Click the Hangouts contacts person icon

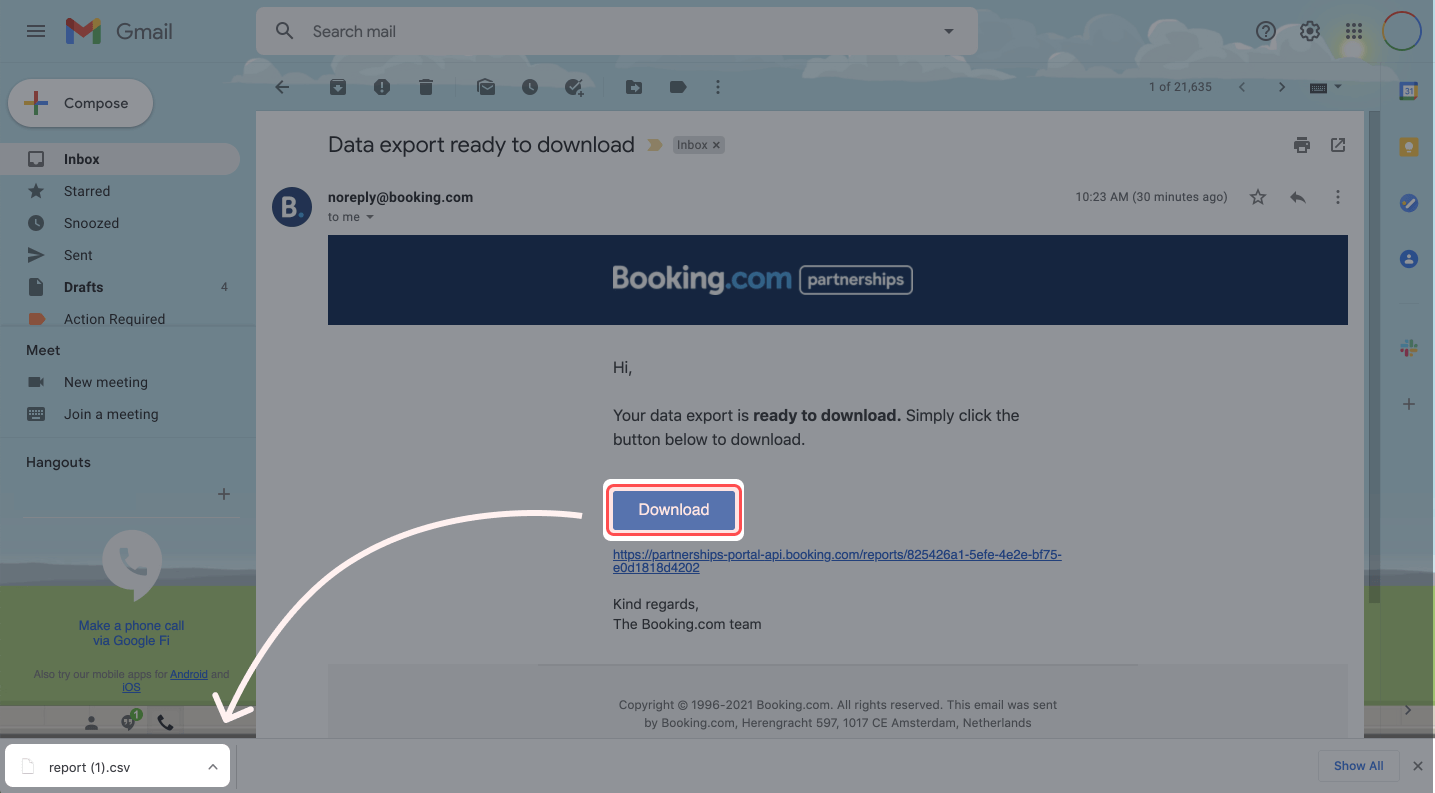(x=91, y=722)
